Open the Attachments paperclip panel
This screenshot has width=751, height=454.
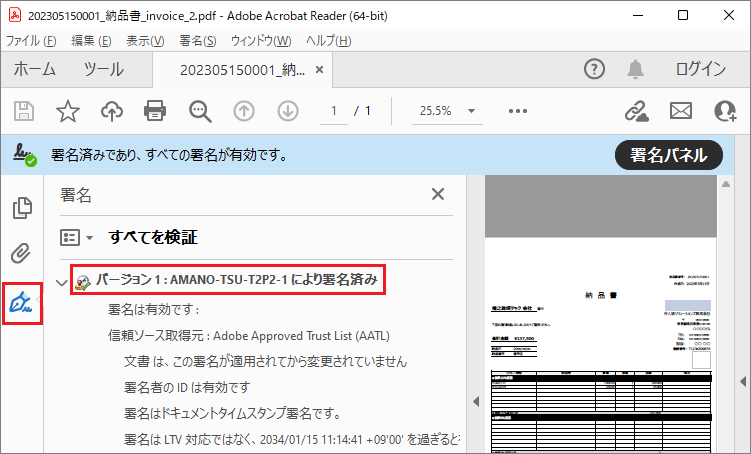[21, 255]
